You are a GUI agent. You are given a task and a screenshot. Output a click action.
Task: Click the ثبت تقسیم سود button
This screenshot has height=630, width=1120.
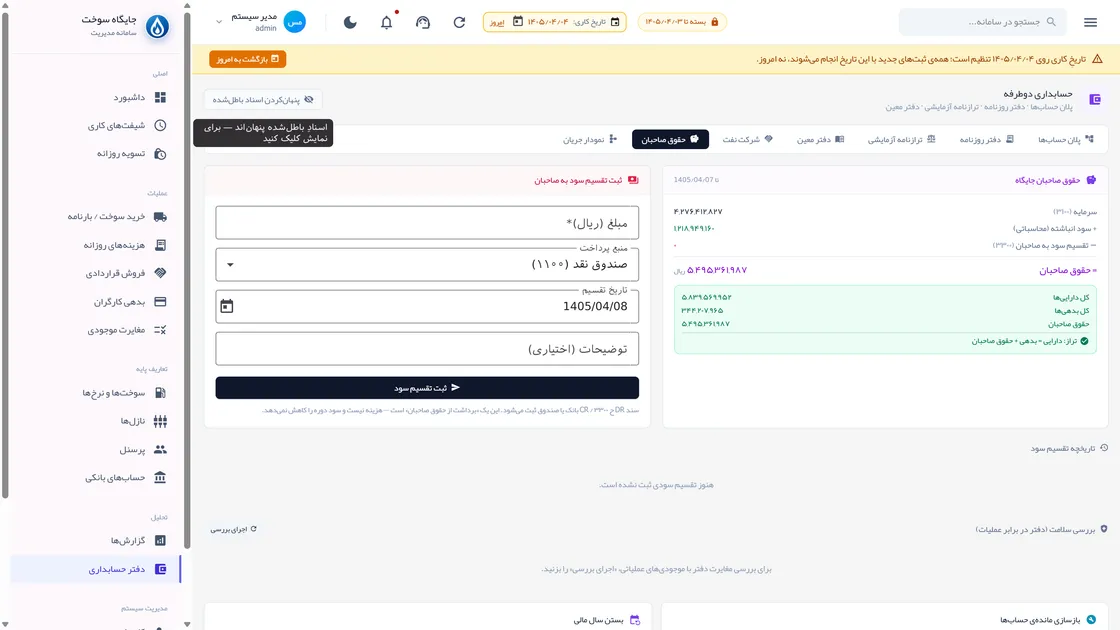click(427, 388)
